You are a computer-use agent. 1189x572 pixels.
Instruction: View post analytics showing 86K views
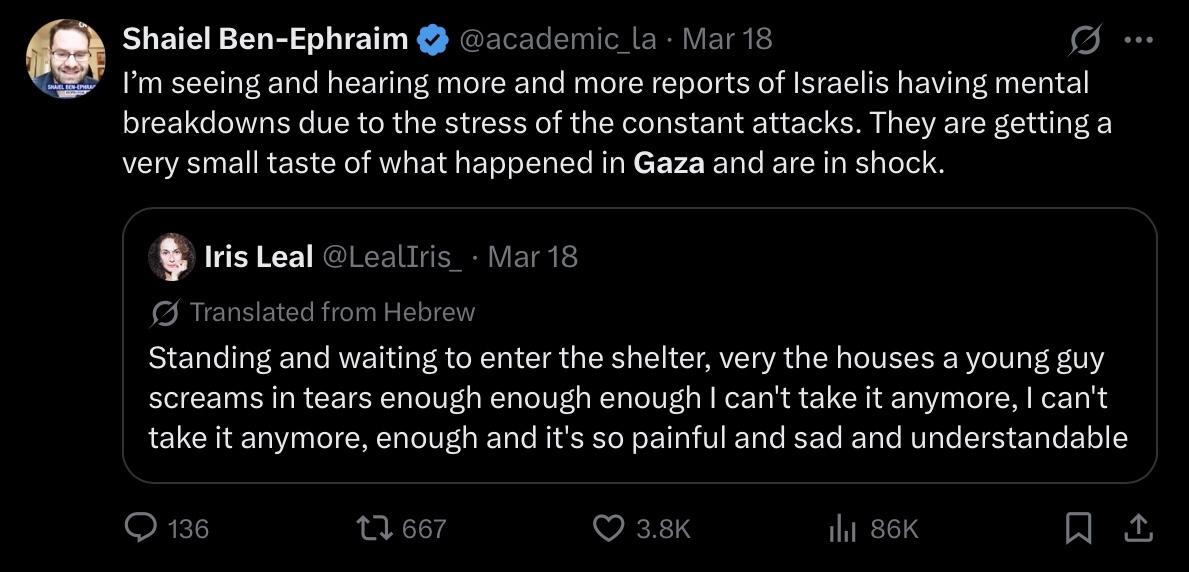841,528
